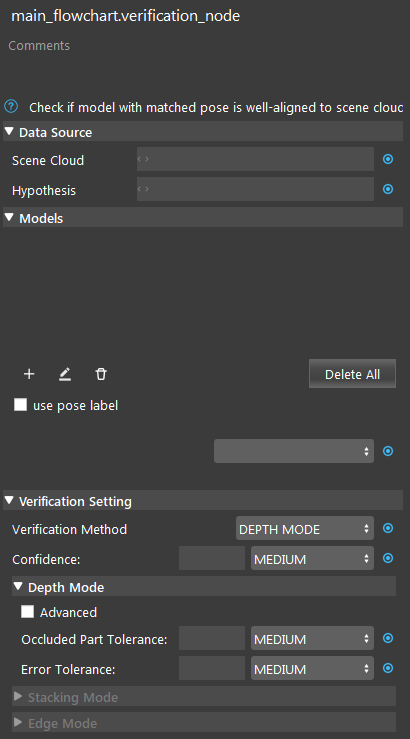410x739 pixels.
Task: Delete selected model with trash icon
Action: click(101, 374)
